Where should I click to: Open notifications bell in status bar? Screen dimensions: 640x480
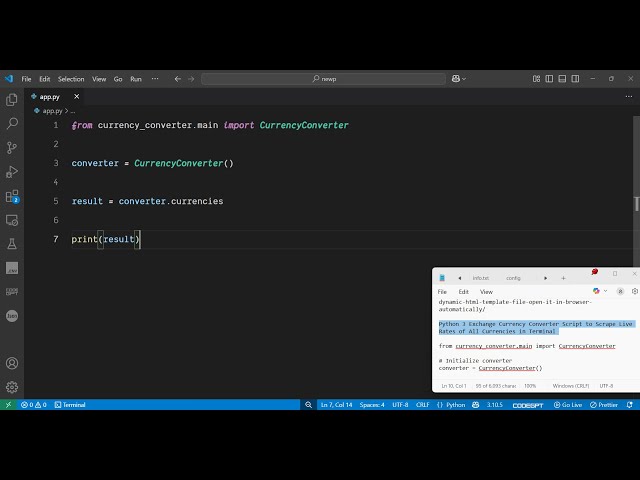[630, 404]
